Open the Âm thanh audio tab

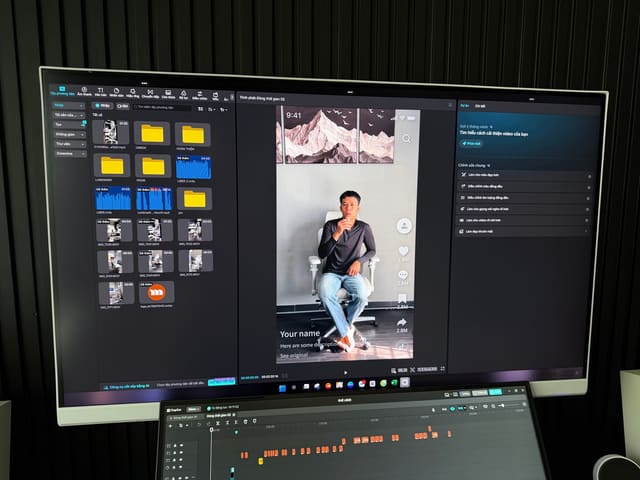click(84, 91)
